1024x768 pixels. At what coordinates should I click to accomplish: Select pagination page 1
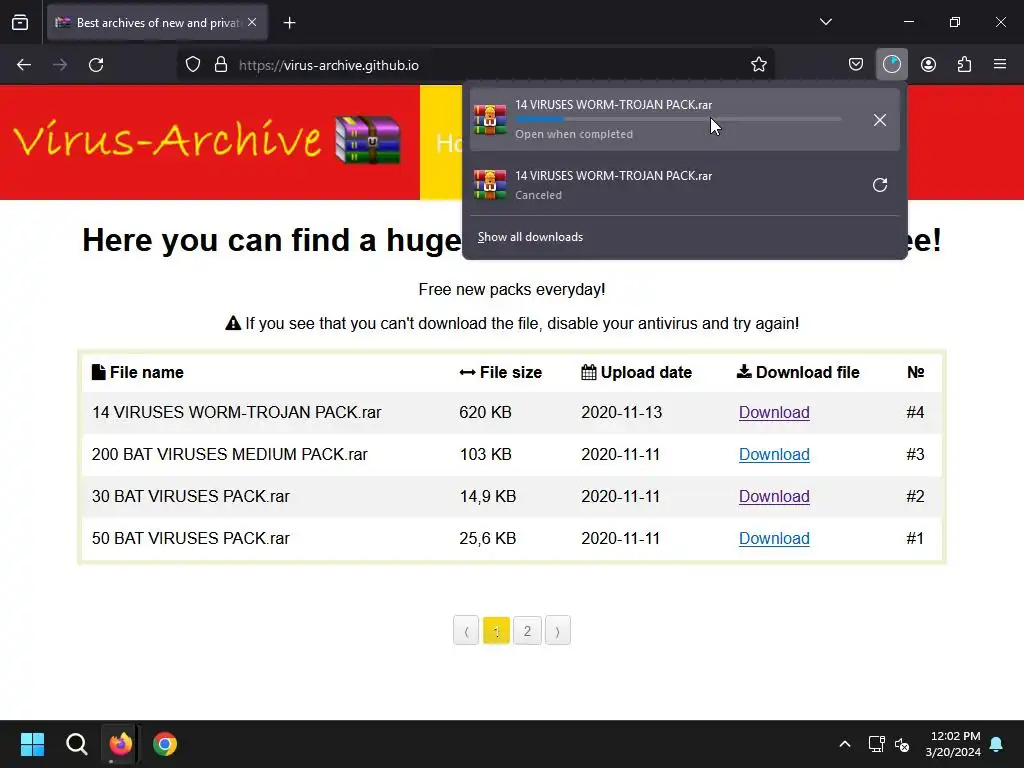[x=496, y=630]
